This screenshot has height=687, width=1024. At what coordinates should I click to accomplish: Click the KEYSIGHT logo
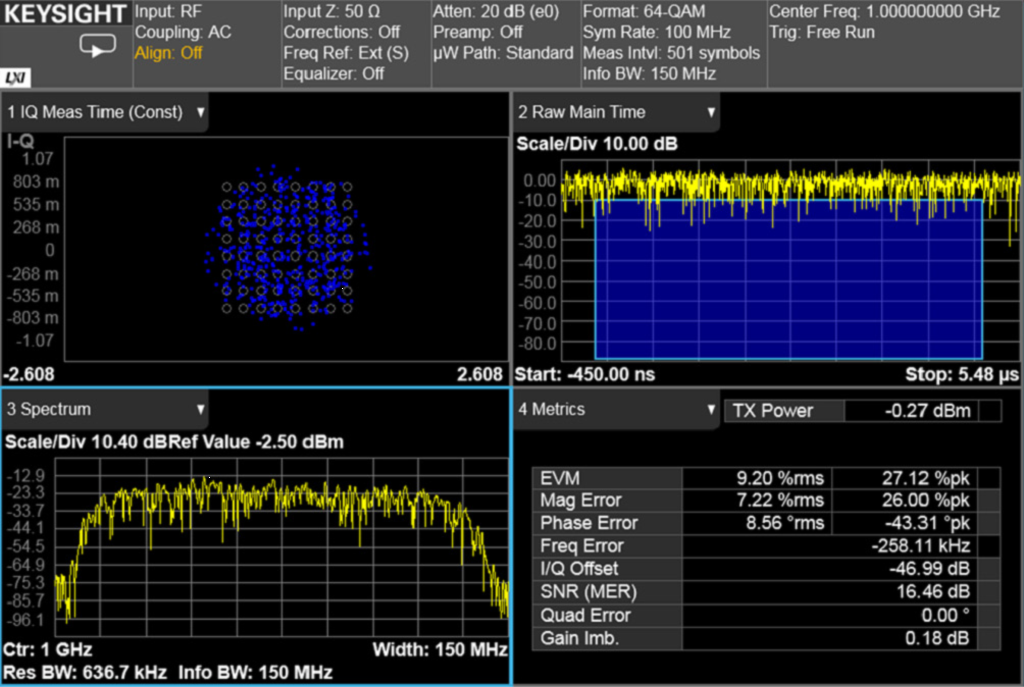point(64,15)
